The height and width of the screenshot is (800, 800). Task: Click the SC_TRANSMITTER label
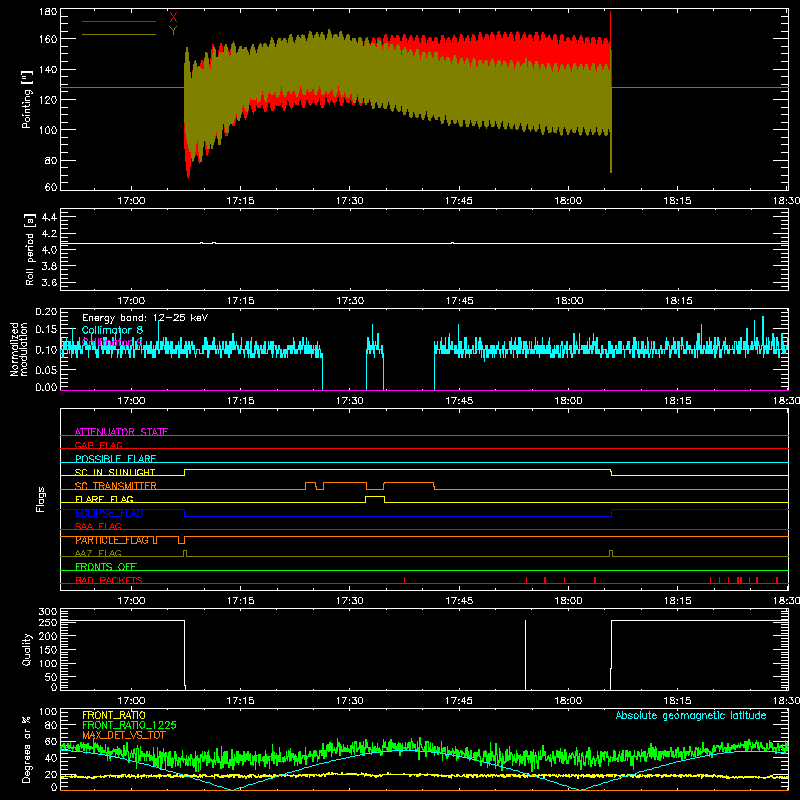[x=116, y=486]
